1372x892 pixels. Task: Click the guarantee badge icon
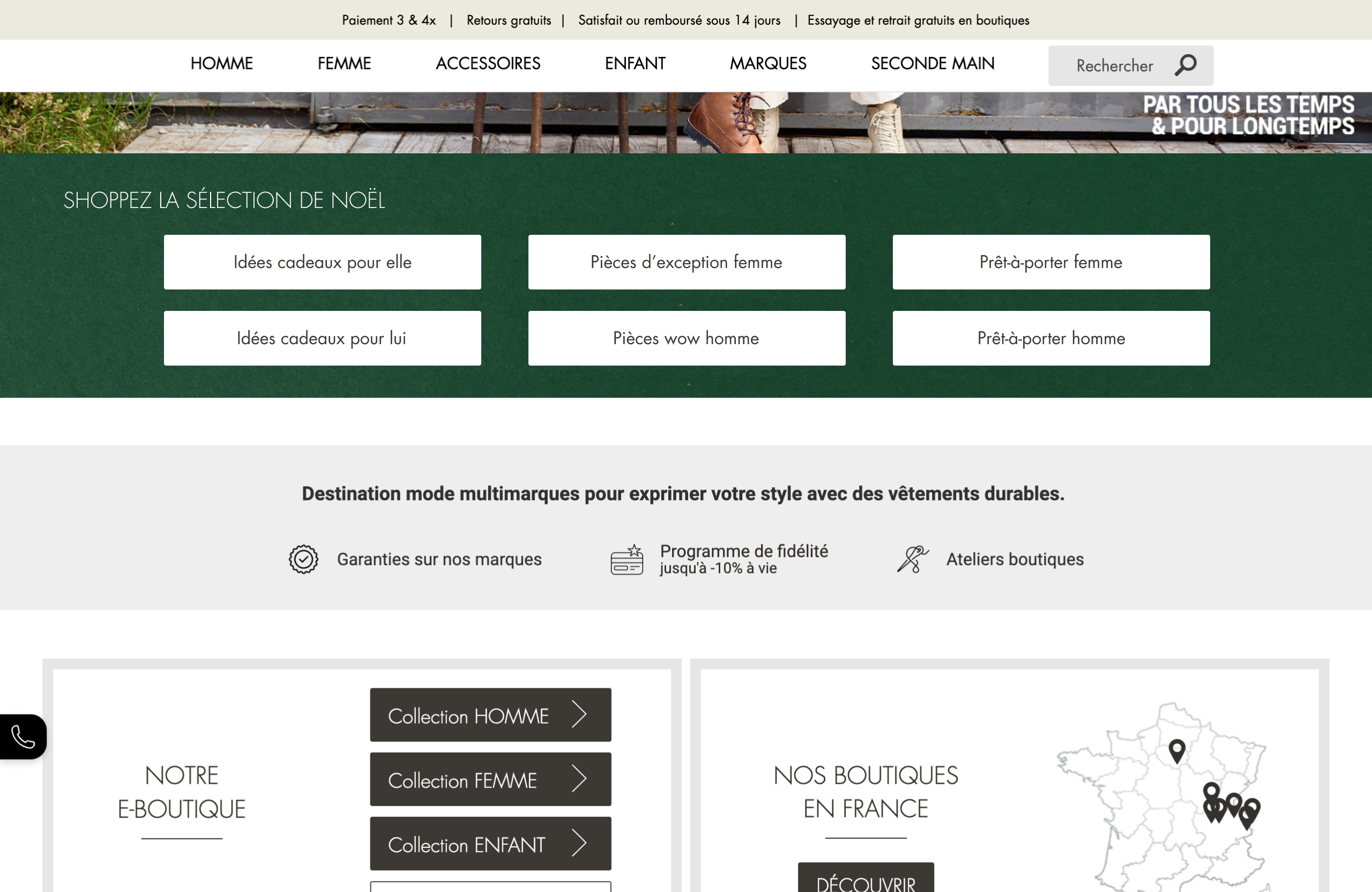pos(303,559)
